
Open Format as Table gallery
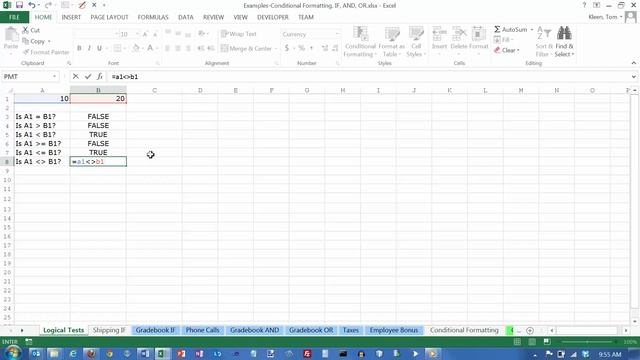391,42
